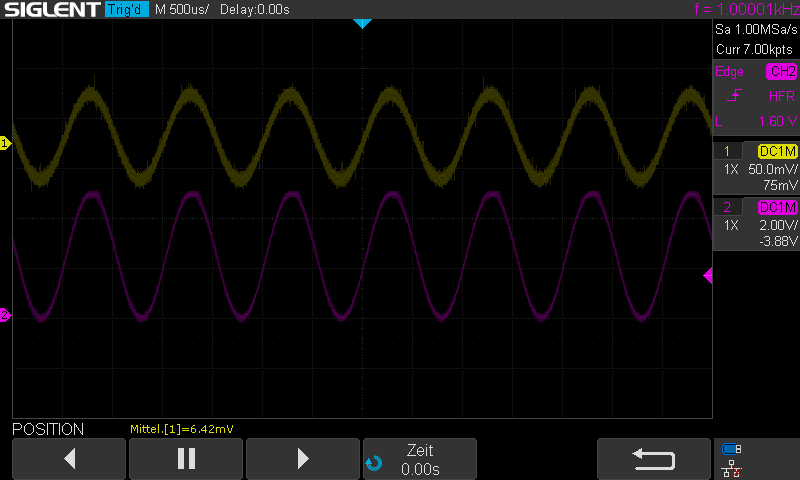800x480 pixels.
Task: Click the POSITION menu title
Action: pyautogui.click(x=48, y=429)
